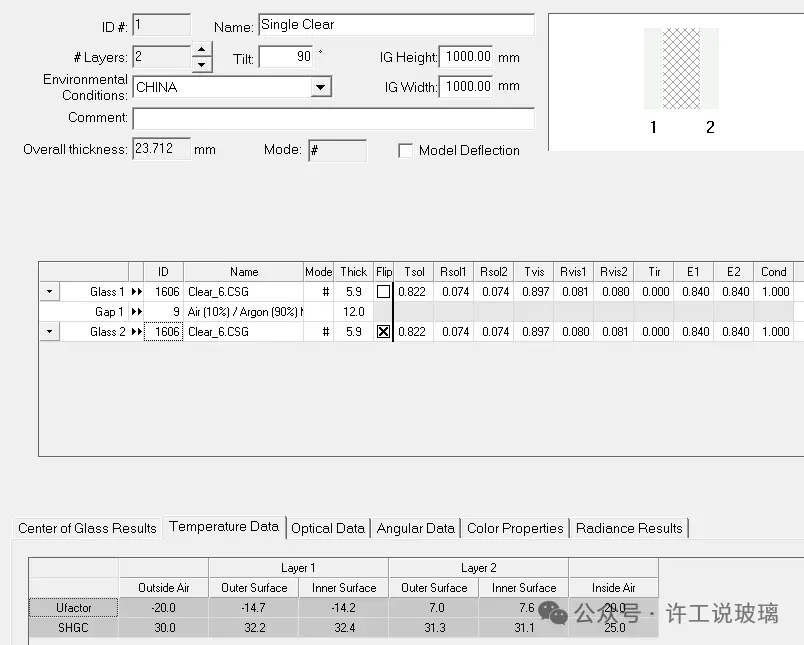Click the Layer 1 group header
Screen dimensions: 804x645
pyautogui.click(x=298, y=568)
